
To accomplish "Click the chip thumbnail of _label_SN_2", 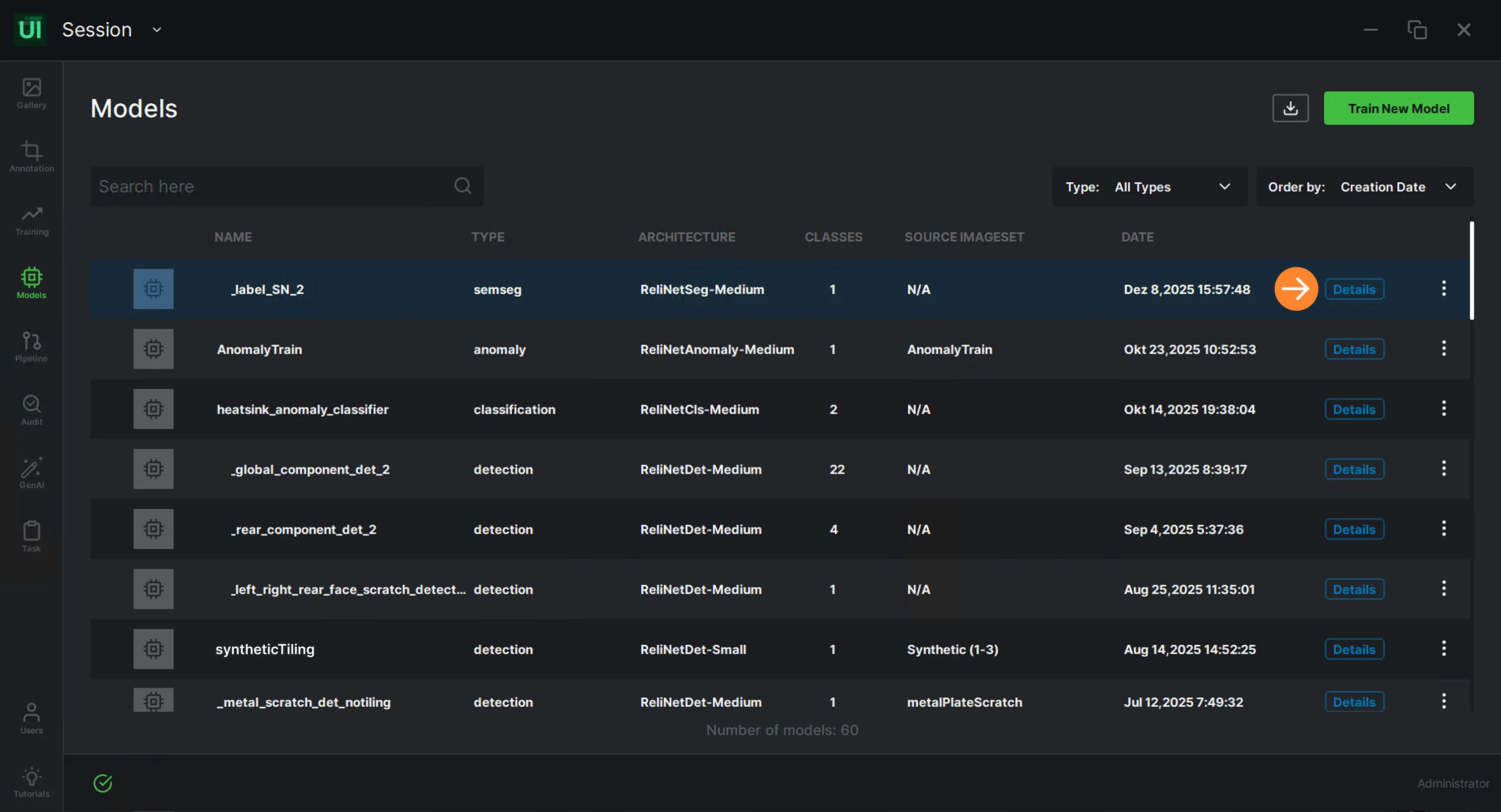I will click(153, 289).
